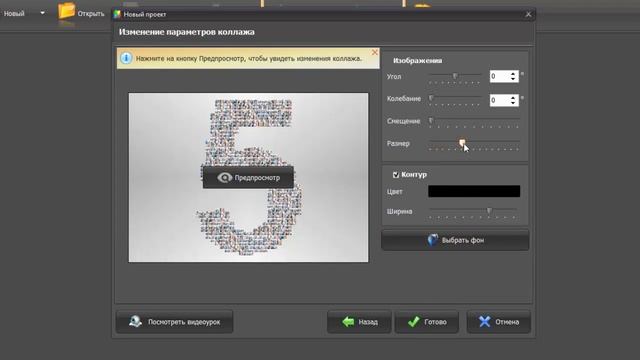The image size is (640, 360).
Task: Click the green checkmark icon on Готово
Action: 414,322
